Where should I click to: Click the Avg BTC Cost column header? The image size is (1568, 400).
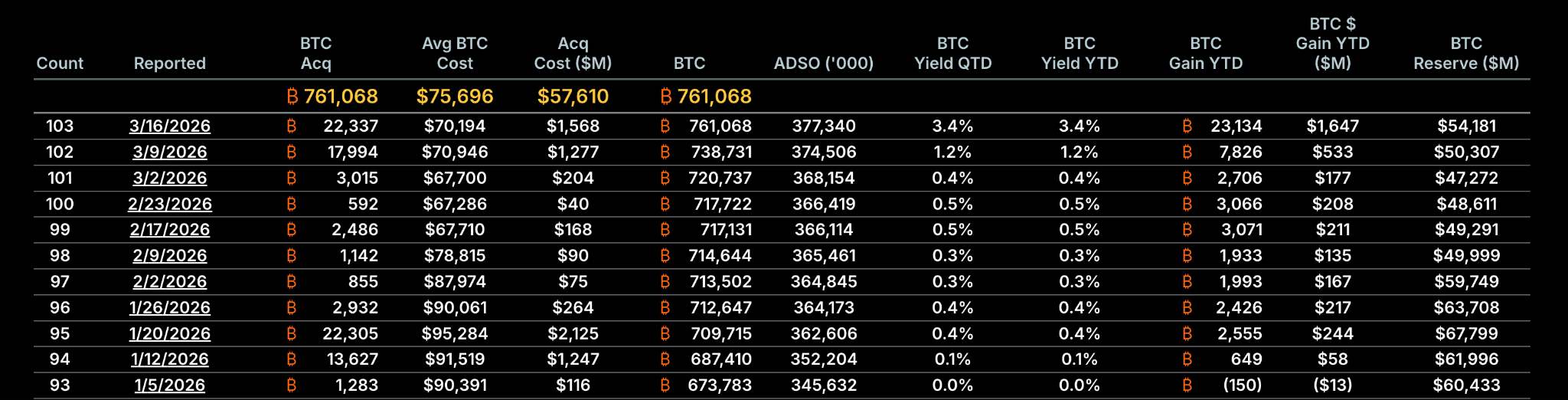(x=455, y=54)
